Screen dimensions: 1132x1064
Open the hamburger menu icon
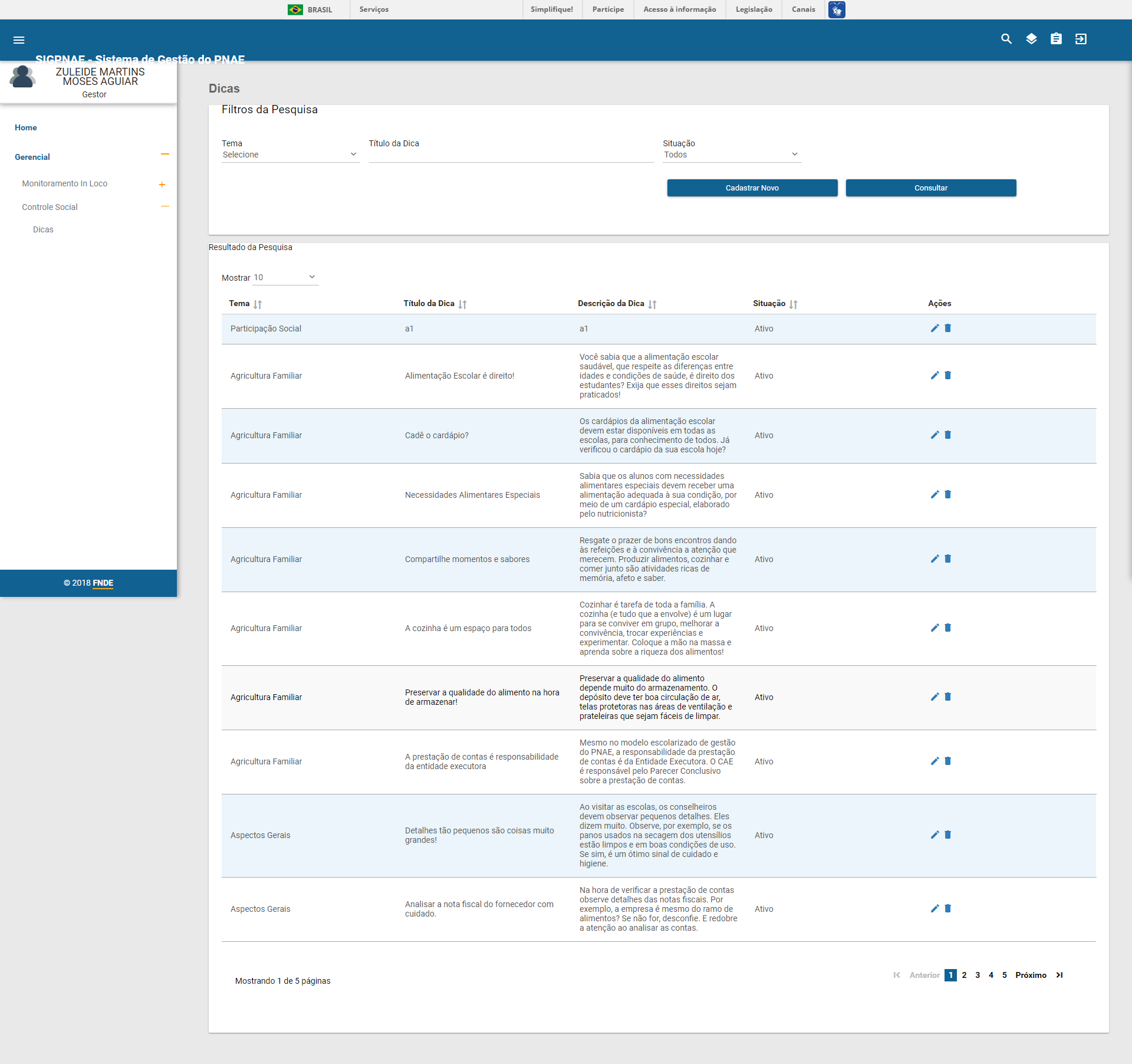pyautogui.click(x=19, y=40)
